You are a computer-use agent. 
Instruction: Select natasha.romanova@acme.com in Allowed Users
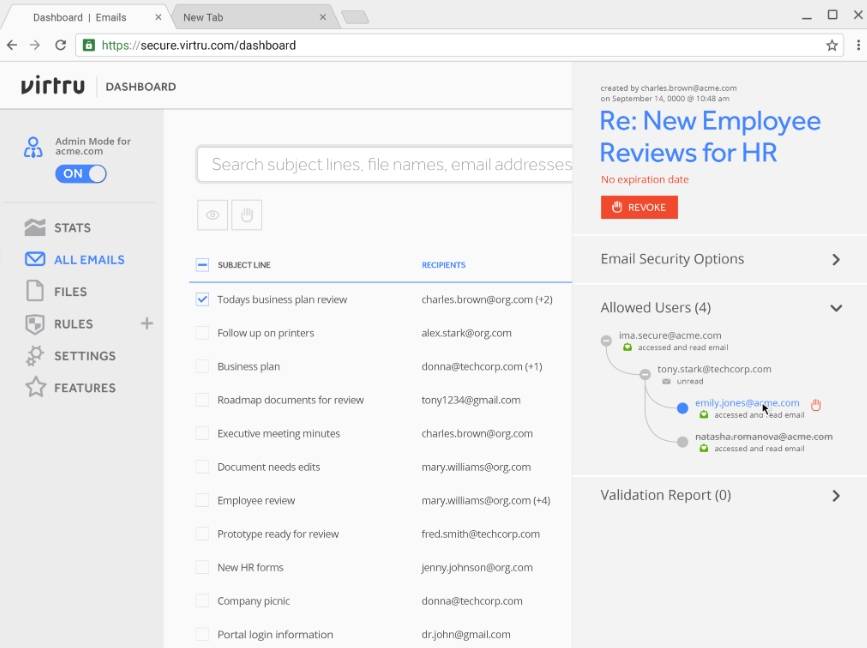click(x=764, y=436)
